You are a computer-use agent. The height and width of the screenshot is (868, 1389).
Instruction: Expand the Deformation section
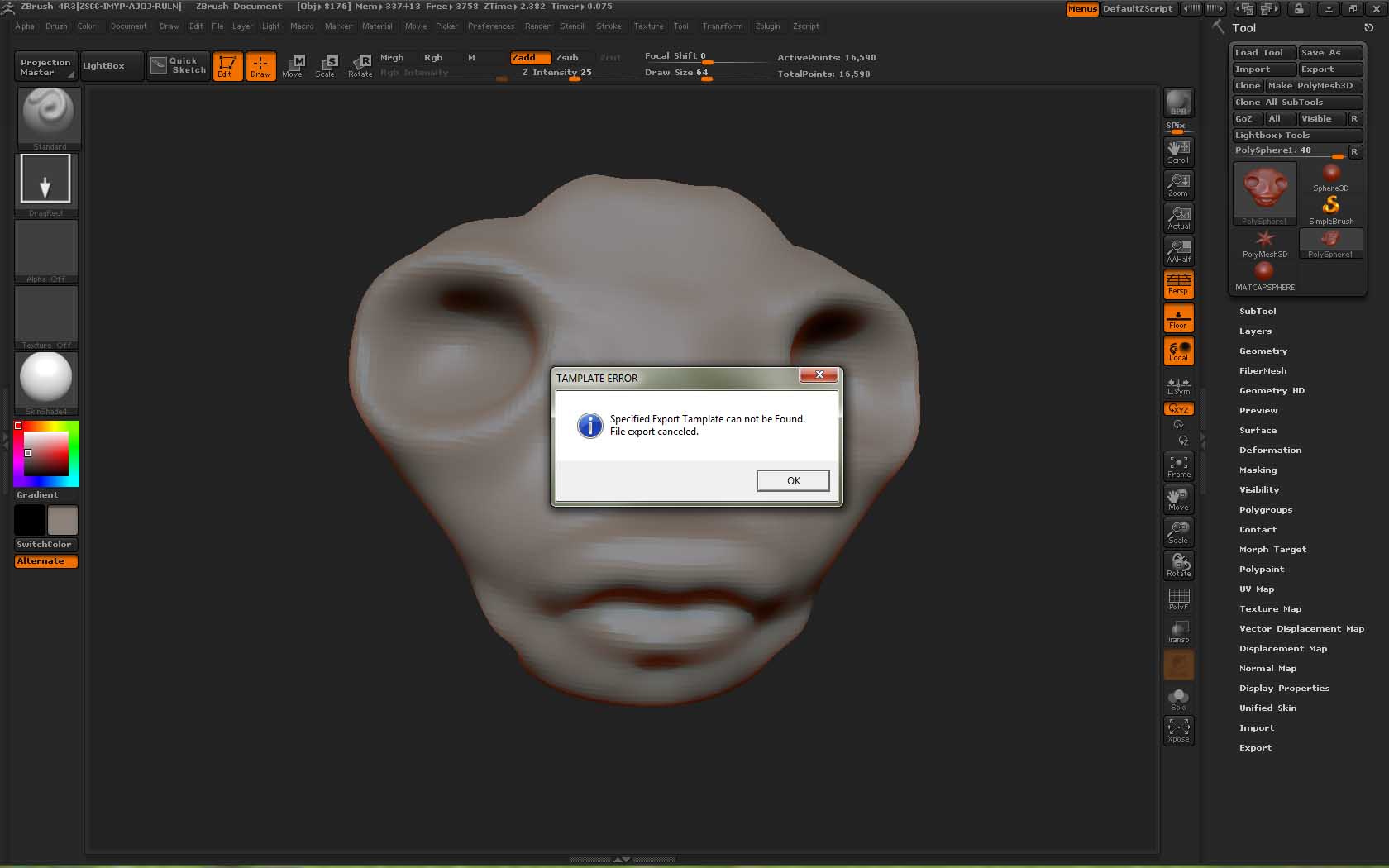coord(1270,451)
